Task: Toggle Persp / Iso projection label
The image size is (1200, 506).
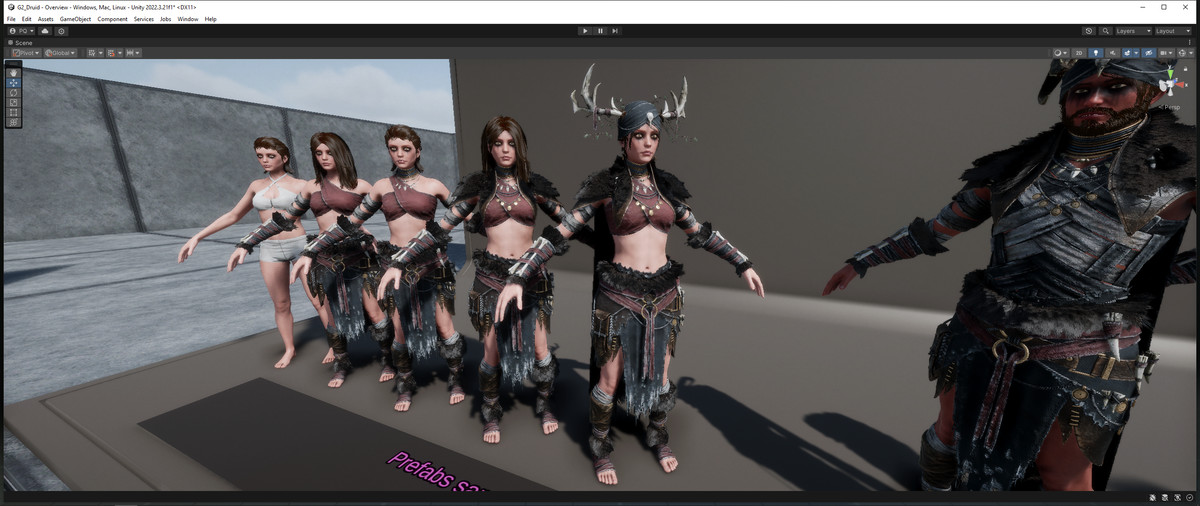Action: (1170, 107)
